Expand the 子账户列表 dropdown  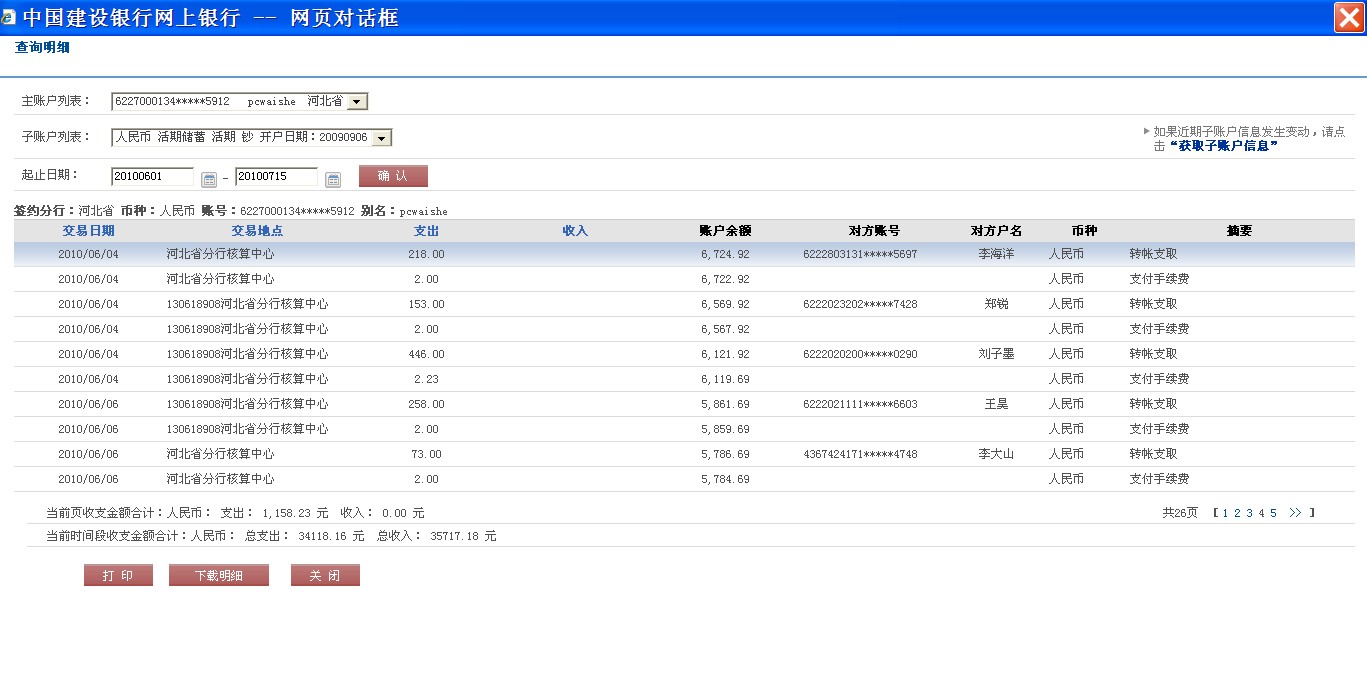(381, 138)
